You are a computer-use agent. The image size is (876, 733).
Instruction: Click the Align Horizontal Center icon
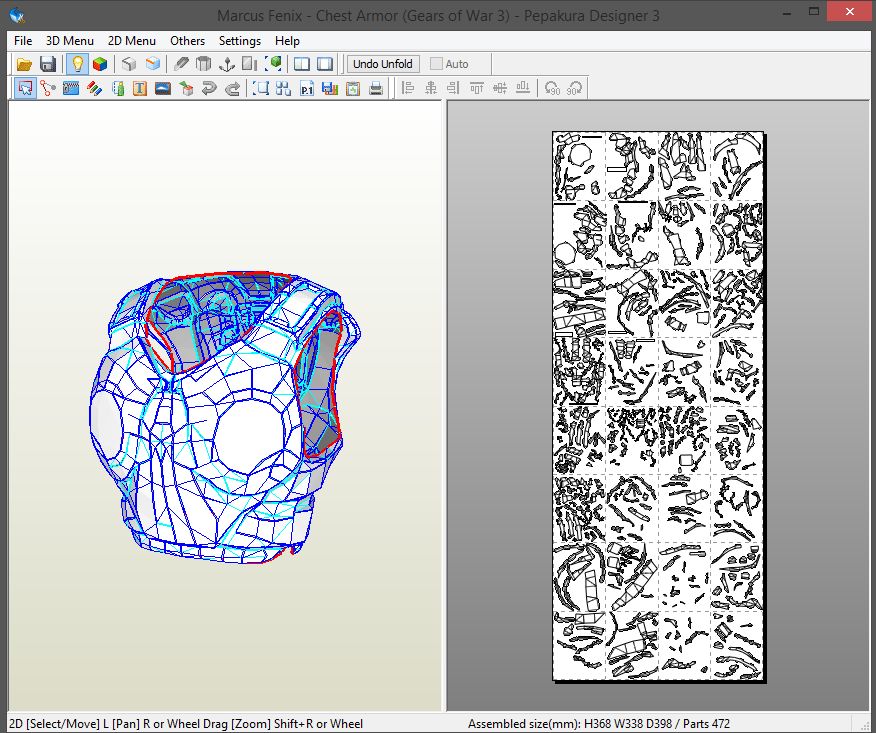point(431,88)
